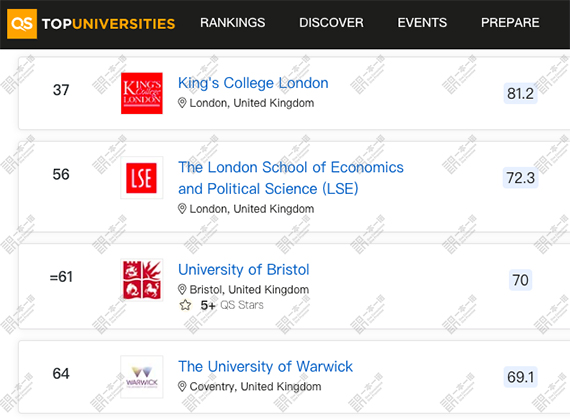
Task: Click the TOPUNIVERSITIES site title
Action: [108, 24]
